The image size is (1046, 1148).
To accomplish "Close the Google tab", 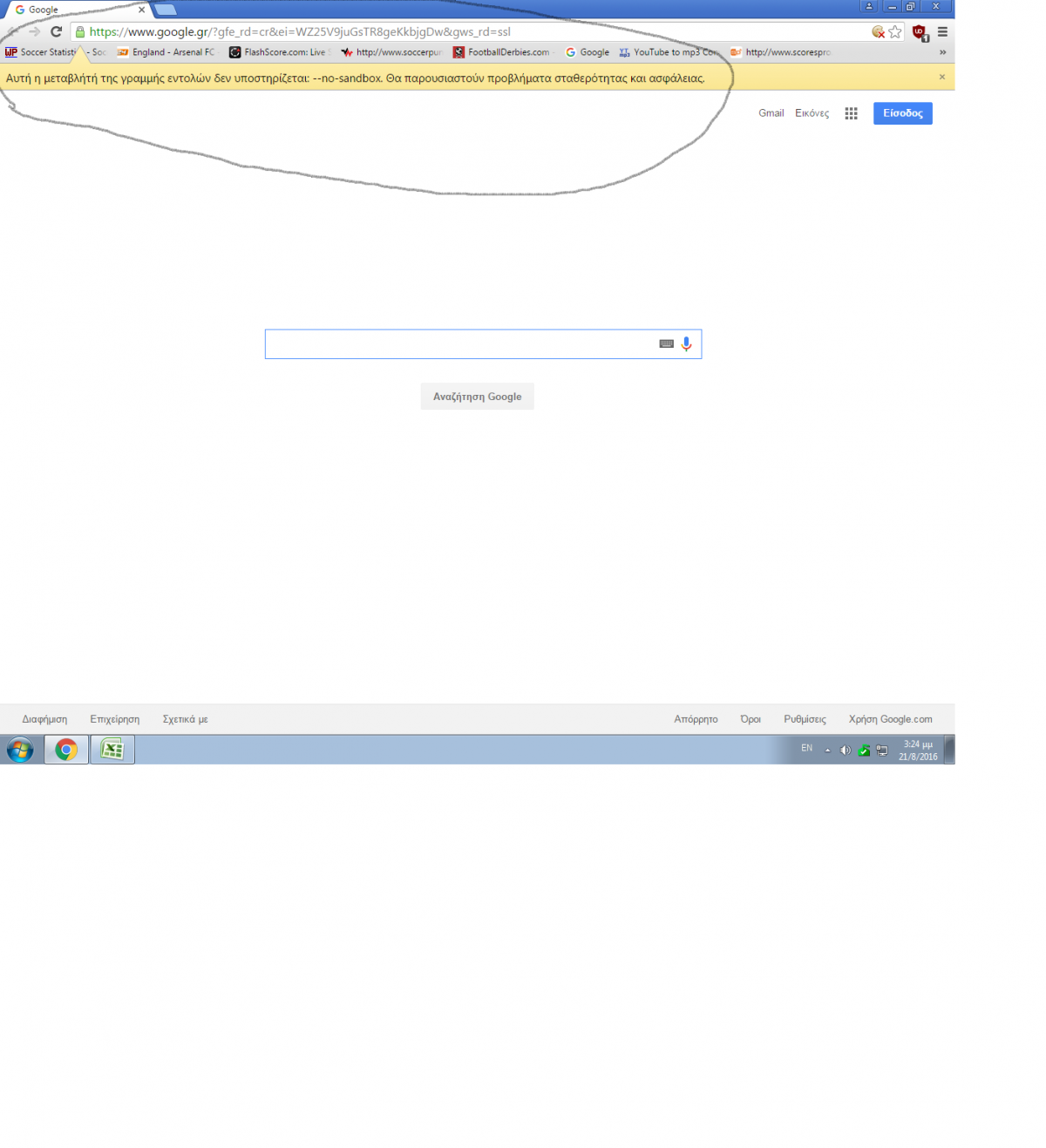I will point(141,10).
